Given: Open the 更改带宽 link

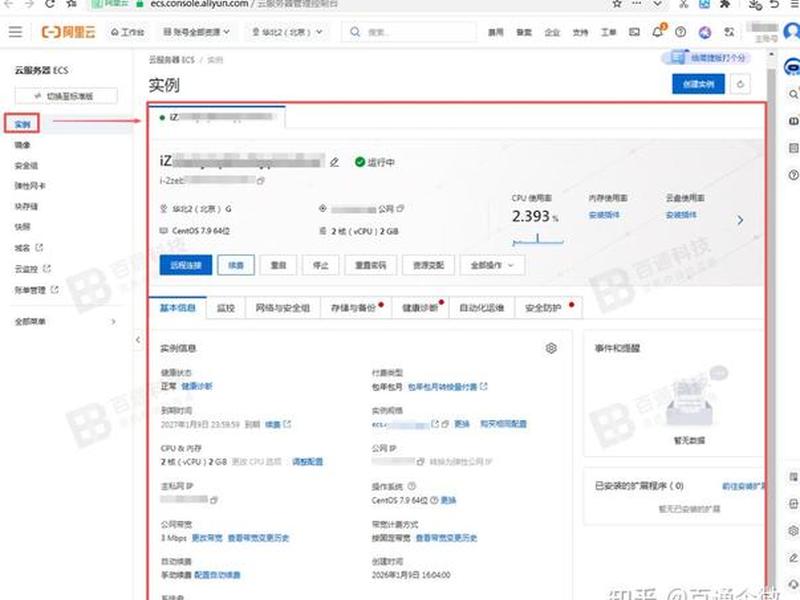Looking at the screenshot, I should [x=207, y=538].
